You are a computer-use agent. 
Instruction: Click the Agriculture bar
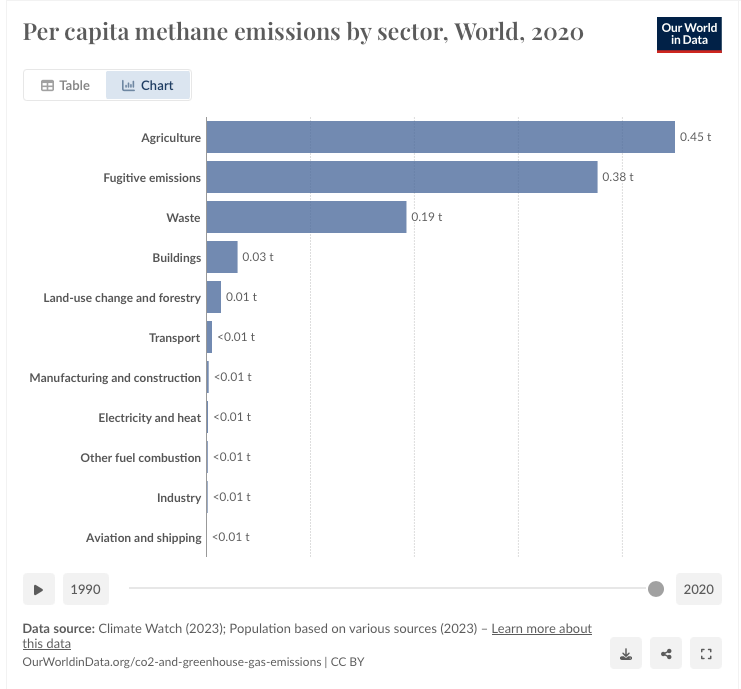pos(440,137)
